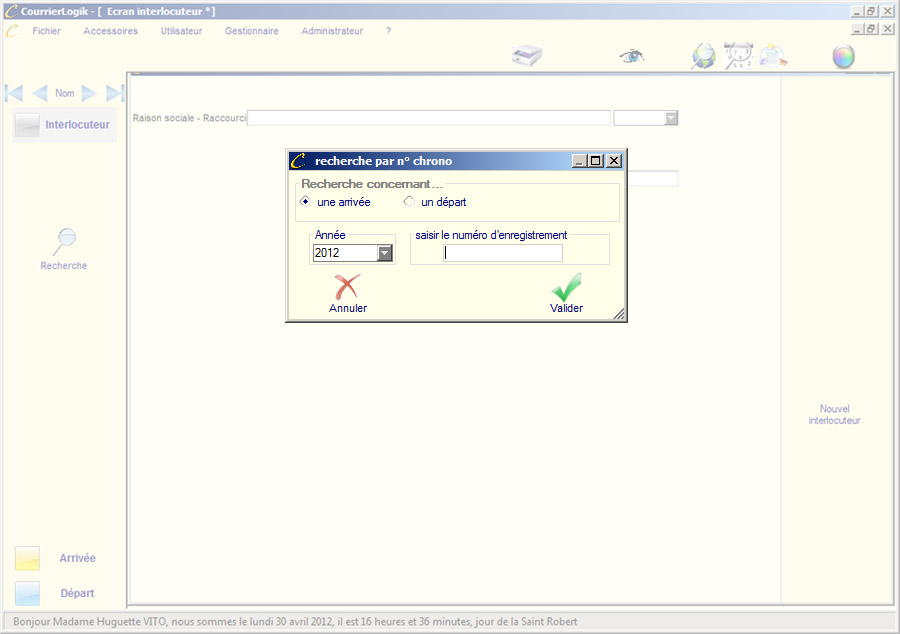Confirm search with the Valider button

(566, 290)
